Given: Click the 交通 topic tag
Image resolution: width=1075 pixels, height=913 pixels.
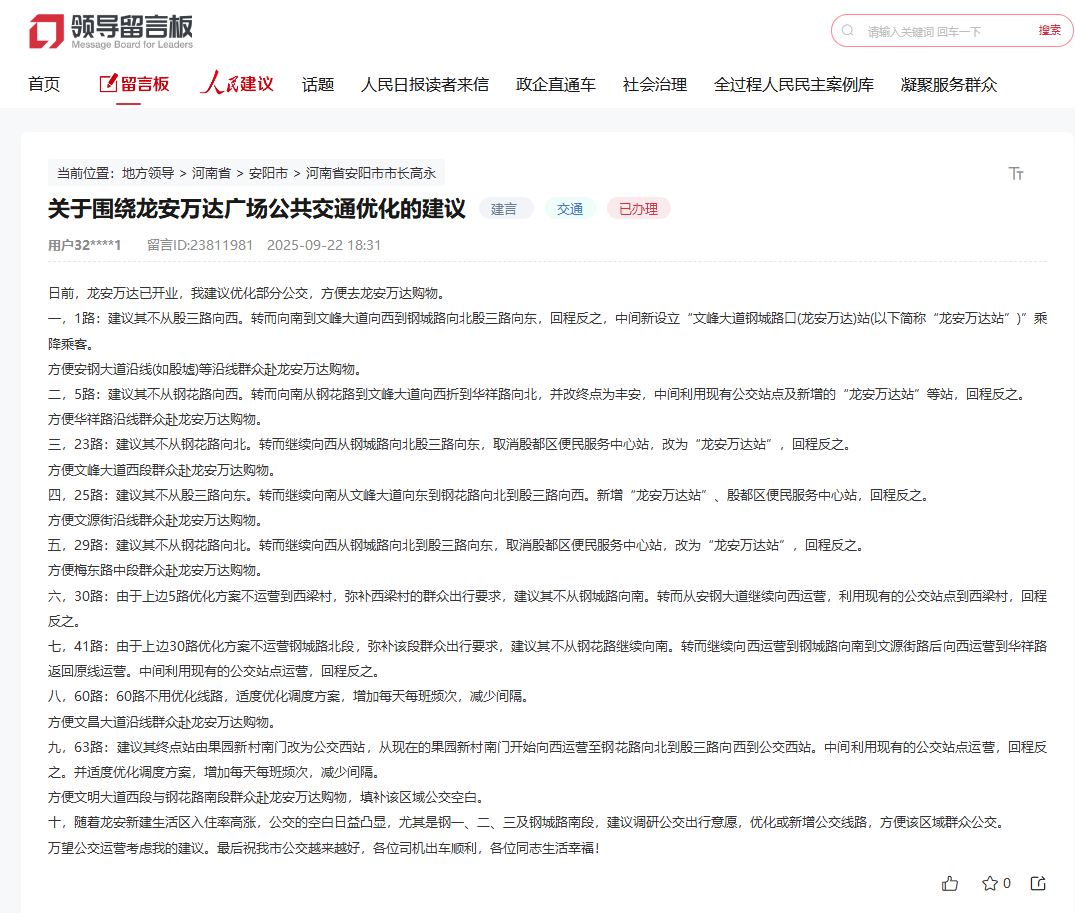Looking at the screenshot, I should 570,209.
